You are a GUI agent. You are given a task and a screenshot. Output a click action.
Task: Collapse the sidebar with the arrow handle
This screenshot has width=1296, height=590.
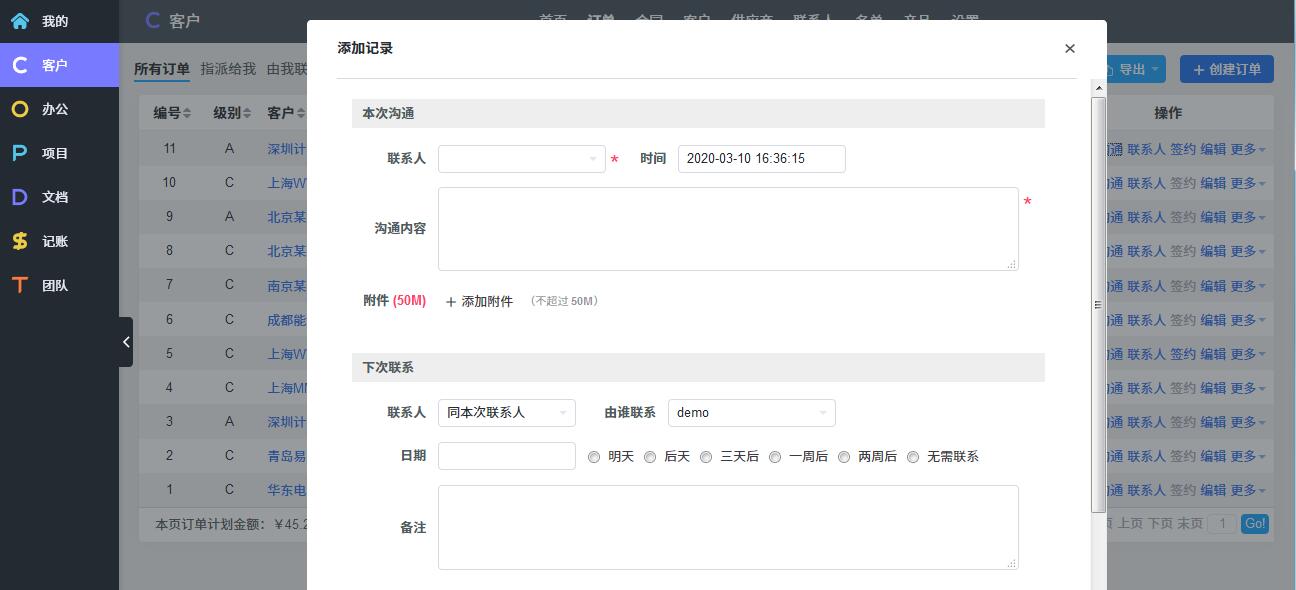[x=126, y=342]
